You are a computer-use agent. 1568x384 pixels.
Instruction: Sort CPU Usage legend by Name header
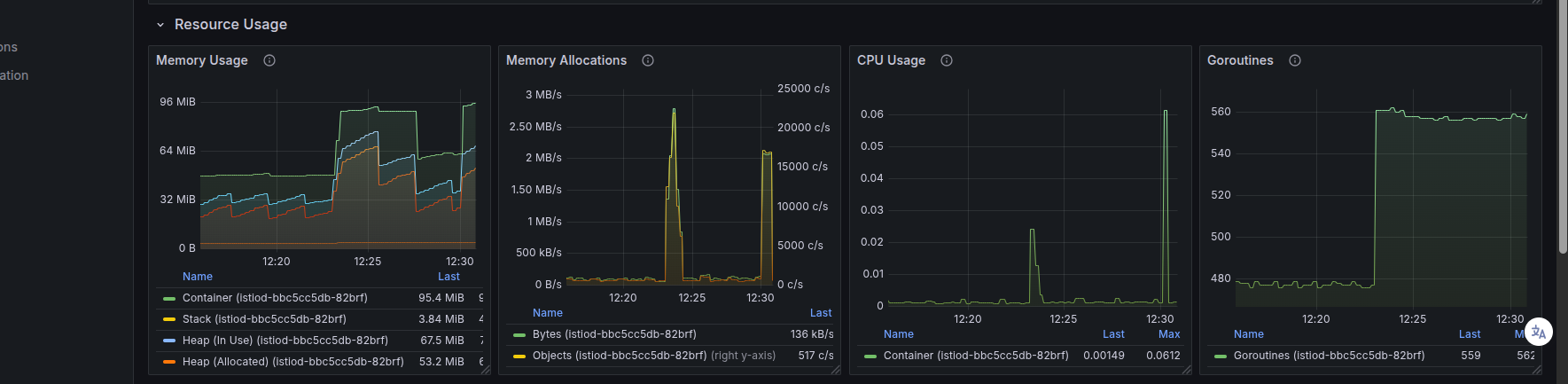pos(899,334)
